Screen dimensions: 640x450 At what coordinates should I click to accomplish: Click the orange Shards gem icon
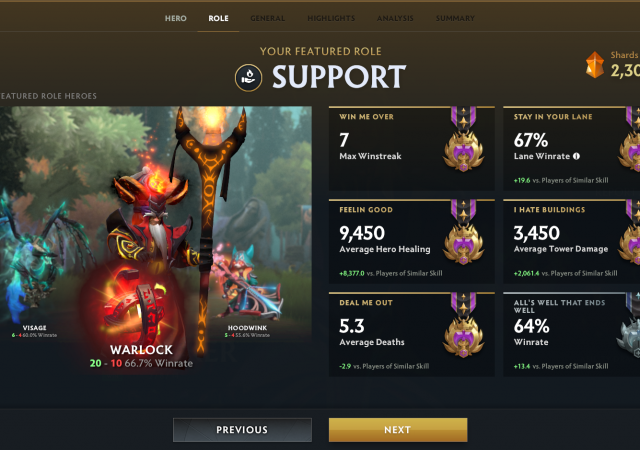[x=595, y=65]
